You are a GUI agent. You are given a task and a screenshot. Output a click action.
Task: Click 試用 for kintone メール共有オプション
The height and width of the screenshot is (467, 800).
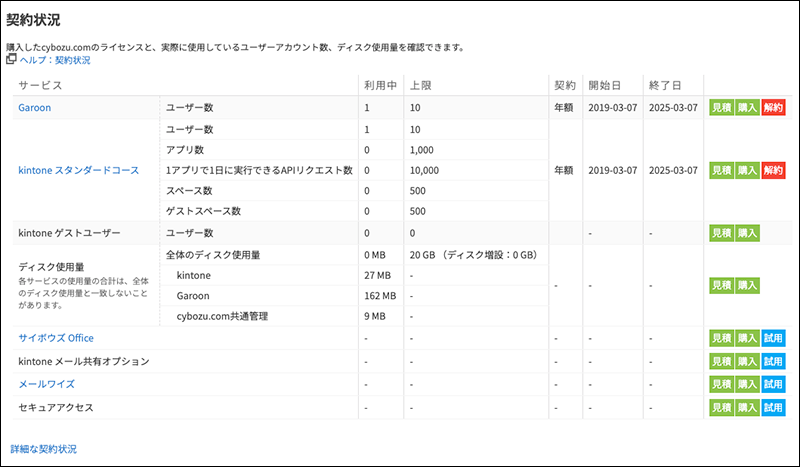tap(773, 361)
